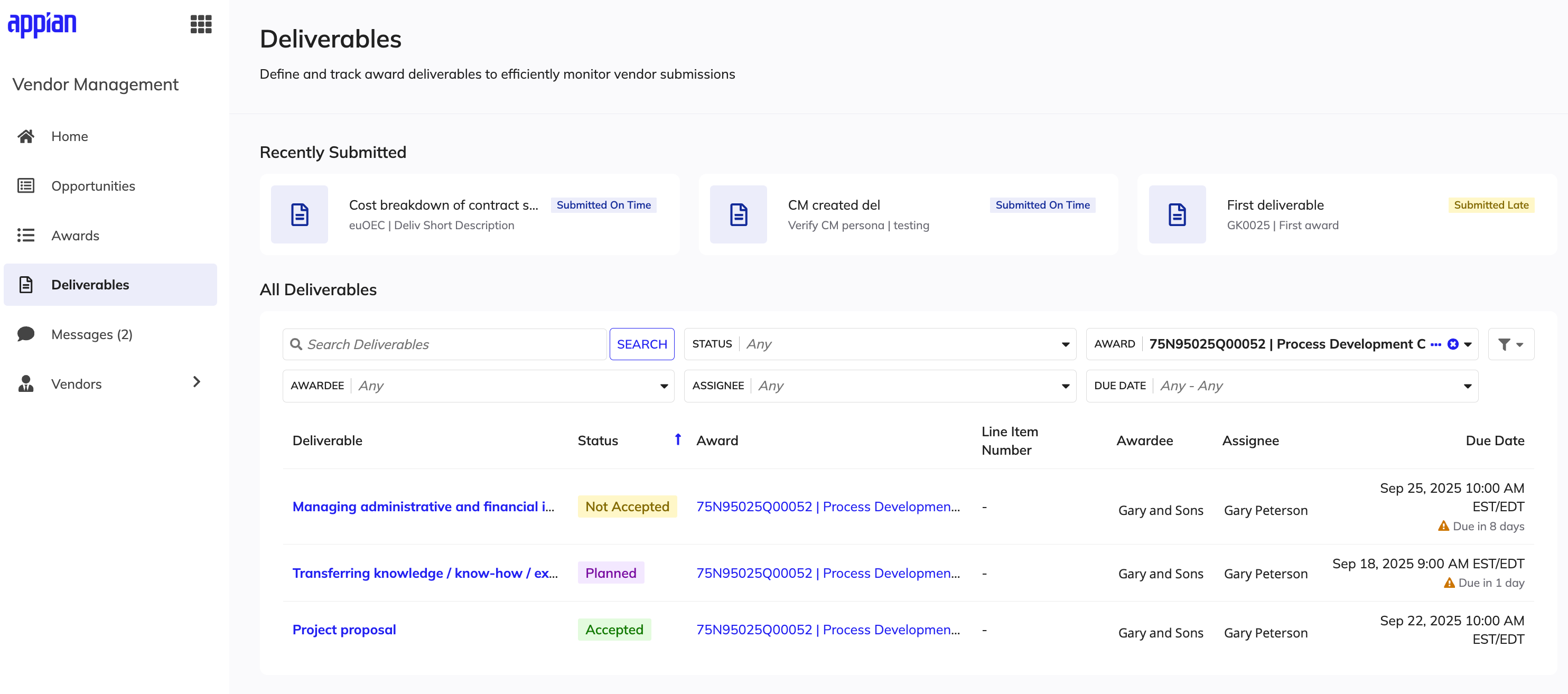Click the Status column sort arrow
This screenshot has height=694, width=1568.
[x=677, y=439]
